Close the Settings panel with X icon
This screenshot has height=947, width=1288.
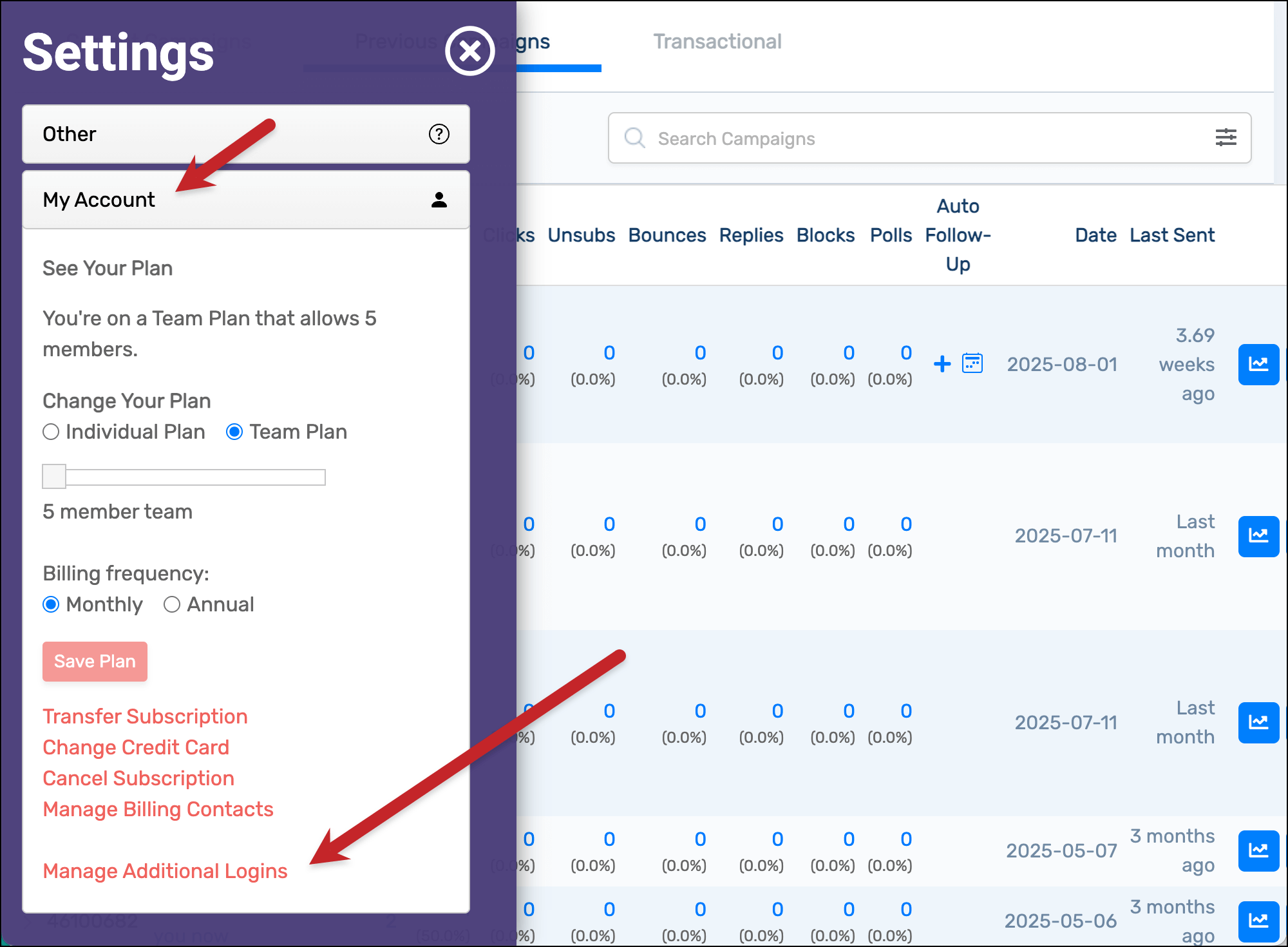point(469,51)
